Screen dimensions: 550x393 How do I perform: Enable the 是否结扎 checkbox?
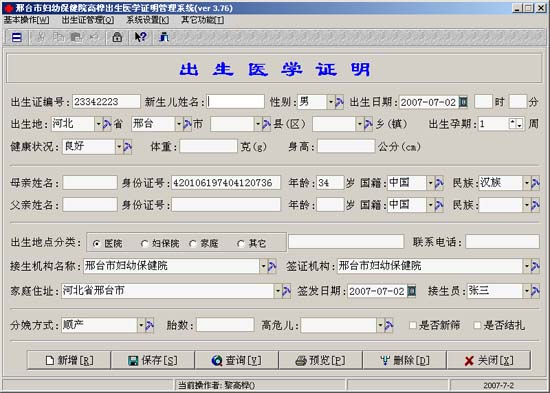(477, 325)
